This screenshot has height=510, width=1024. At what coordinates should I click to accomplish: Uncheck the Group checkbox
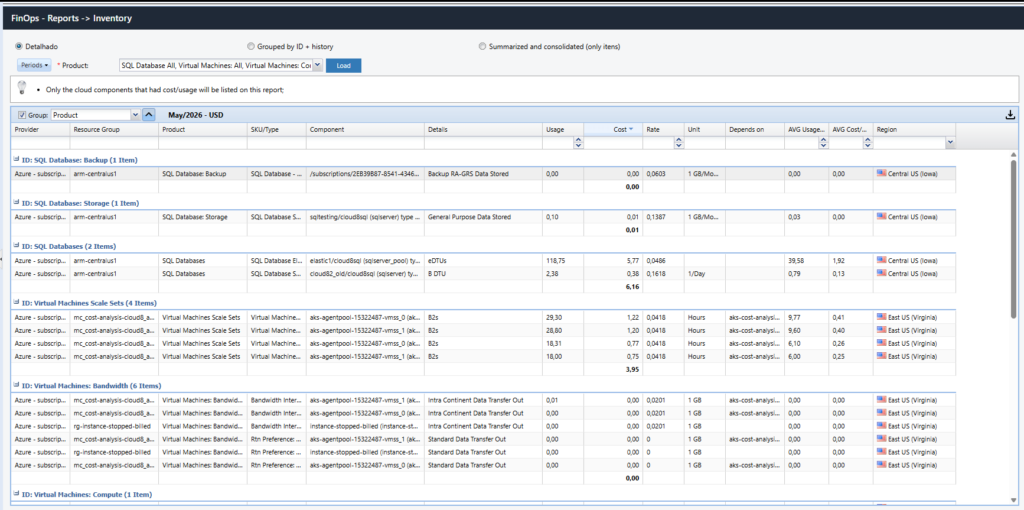point(22,115)
